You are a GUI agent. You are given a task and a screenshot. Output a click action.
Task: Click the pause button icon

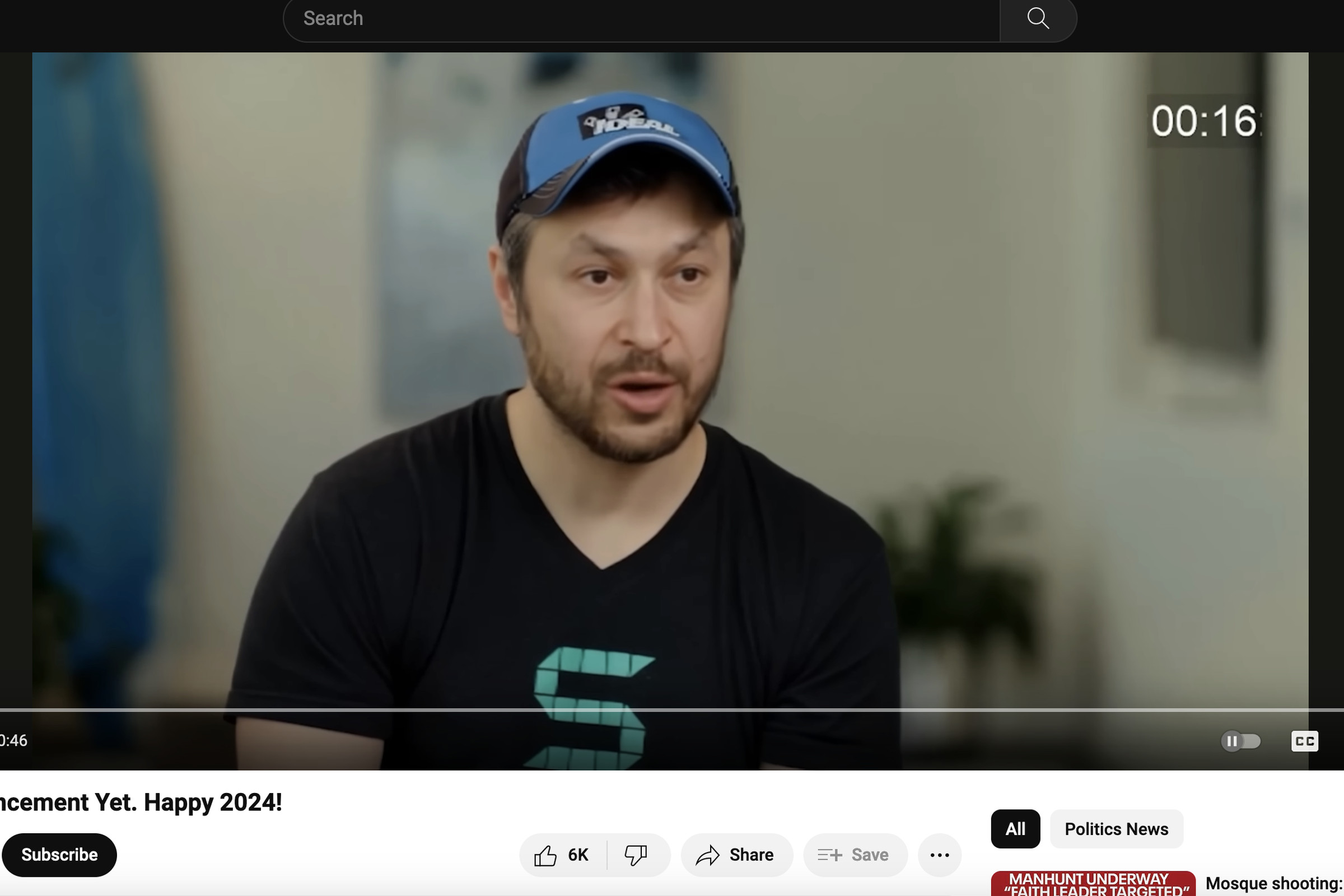tap(1232, 740)
